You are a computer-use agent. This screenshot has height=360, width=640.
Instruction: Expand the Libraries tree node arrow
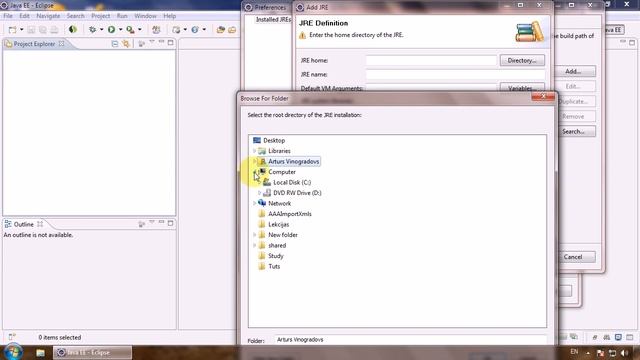pos(254,151)
